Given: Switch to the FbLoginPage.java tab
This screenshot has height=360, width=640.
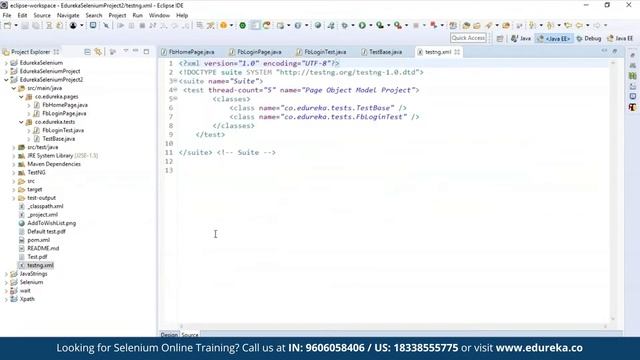Looking at the screenshot, I should click(x=256, y=52).
